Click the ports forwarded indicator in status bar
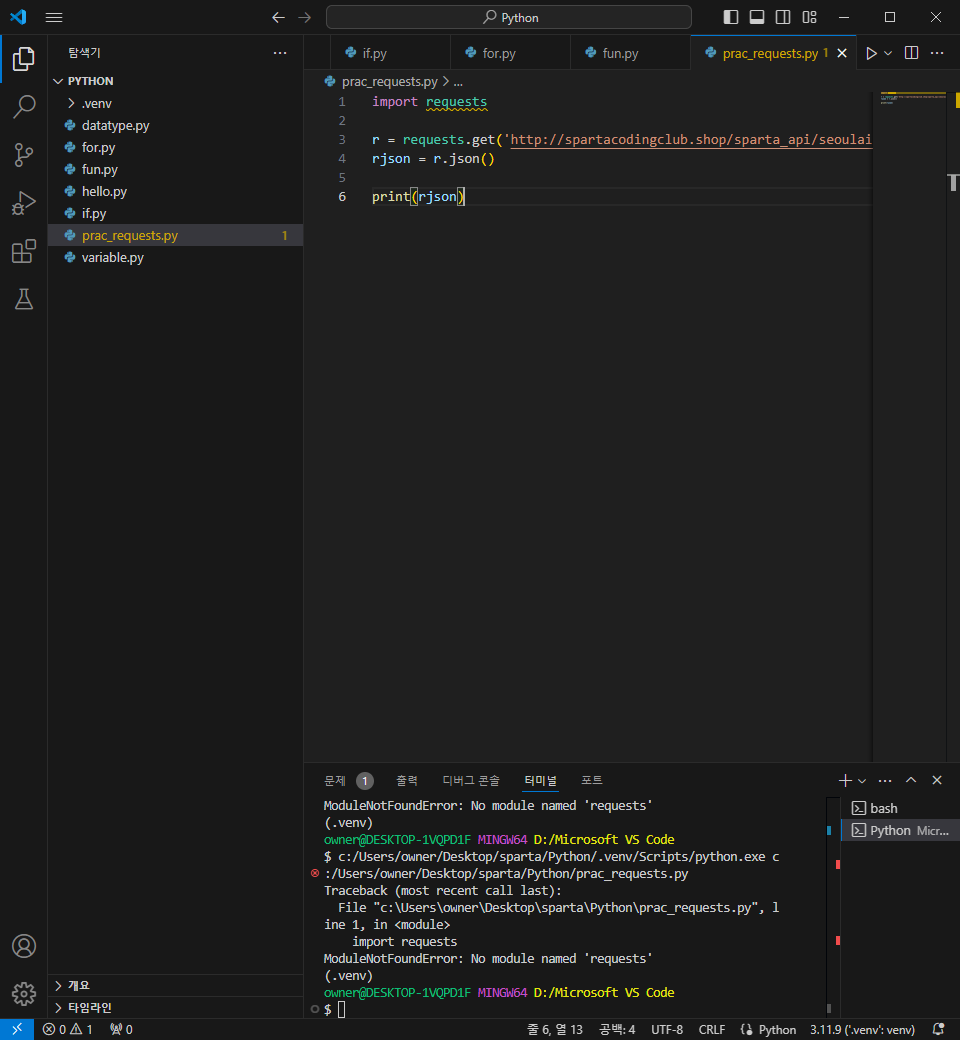960x1040 pixels. pos(121,1029)
